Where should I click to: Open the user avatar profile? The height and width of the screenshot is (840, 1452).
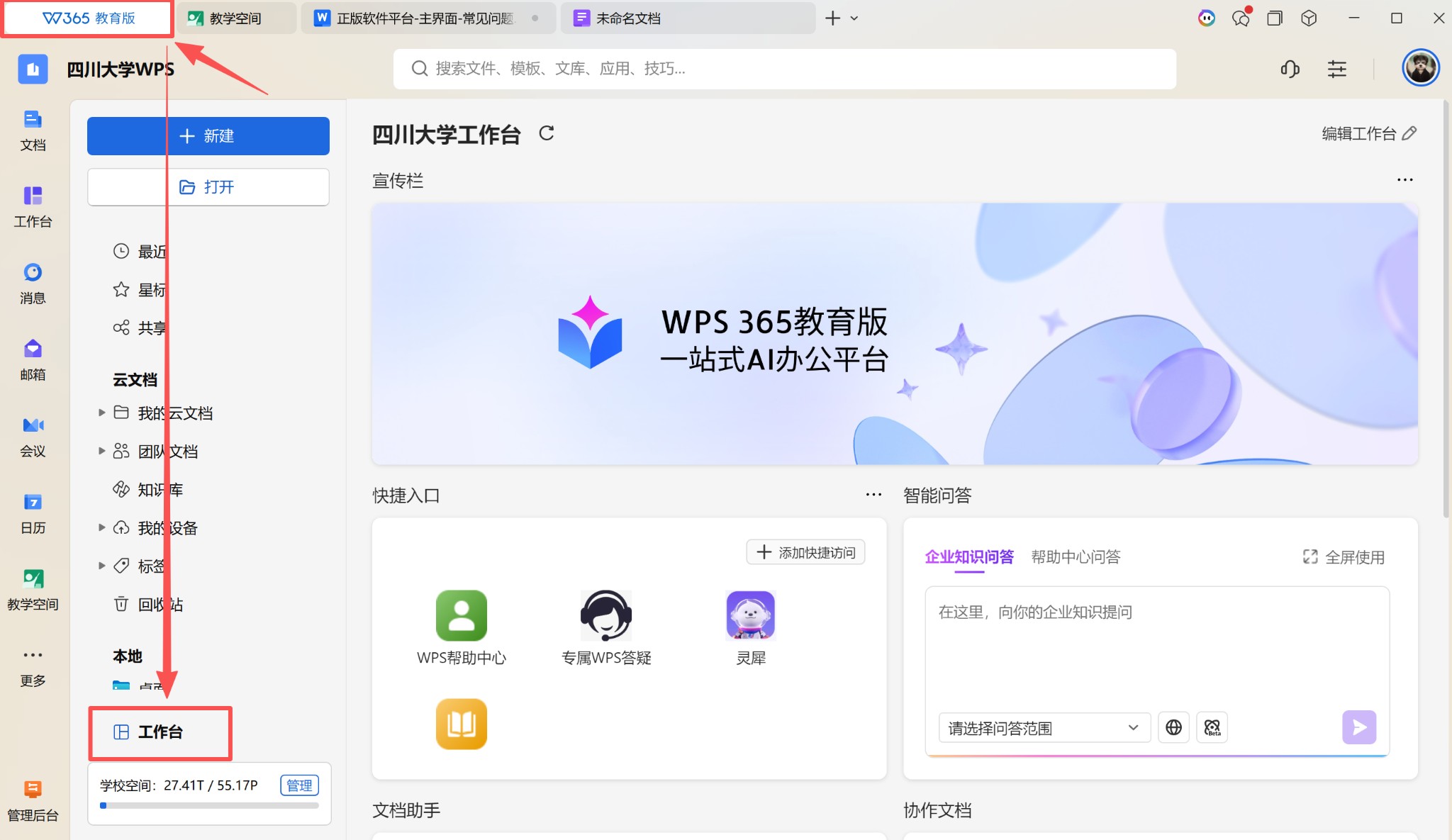tap(1421, 67)
